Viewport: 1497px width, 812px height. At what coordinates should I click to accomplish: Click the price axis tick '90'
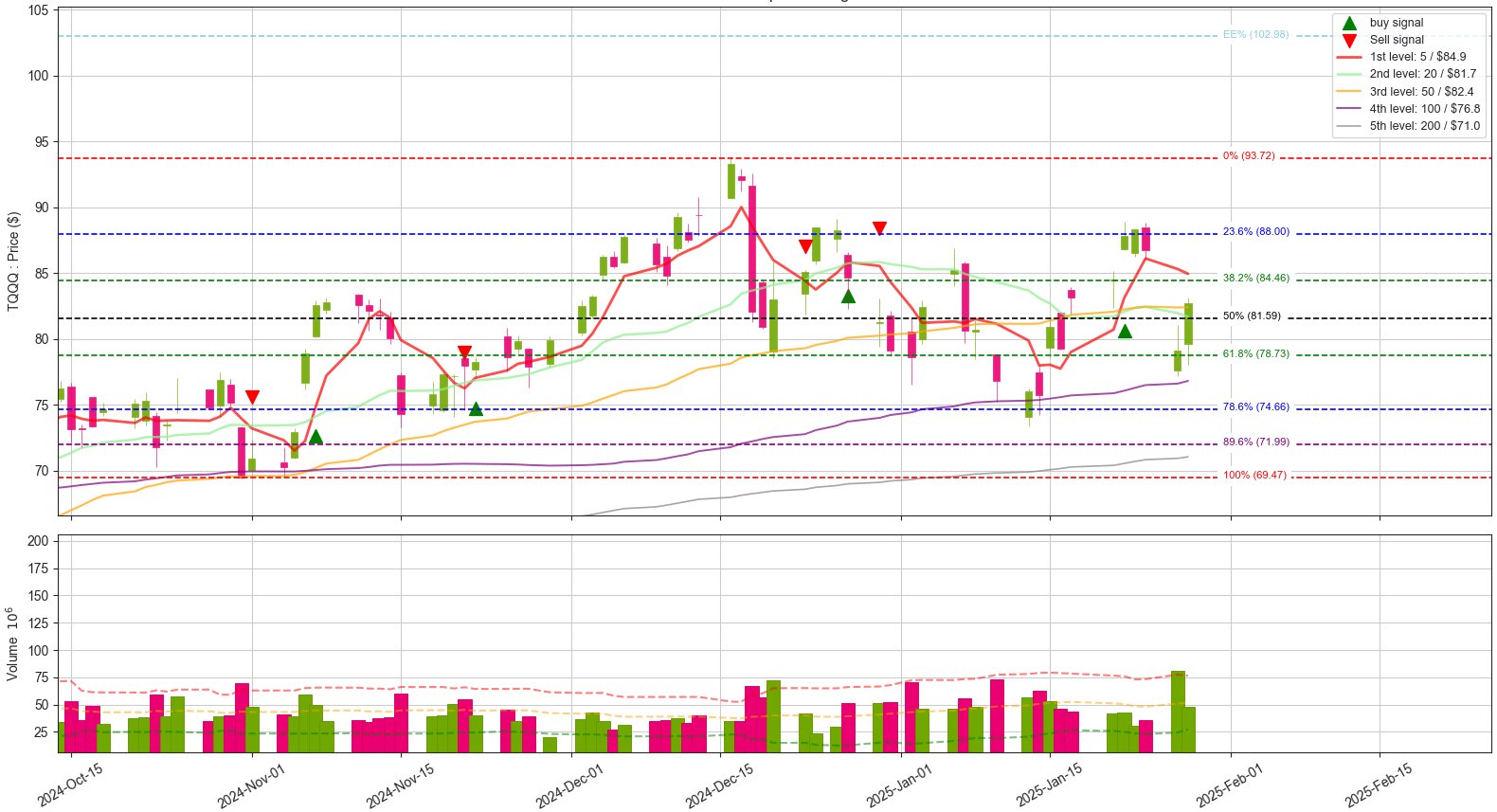(x=43, y=208)
